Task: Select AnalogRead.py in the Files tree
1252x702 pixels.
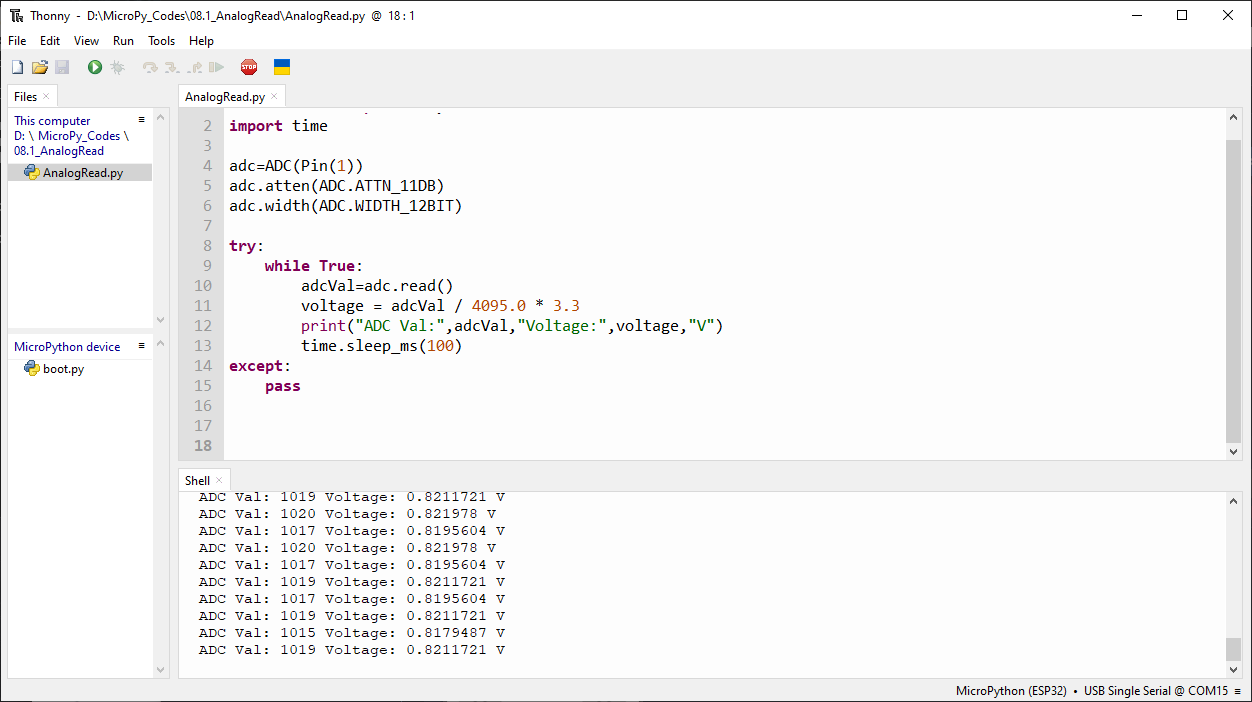Action: coord(82,173)
